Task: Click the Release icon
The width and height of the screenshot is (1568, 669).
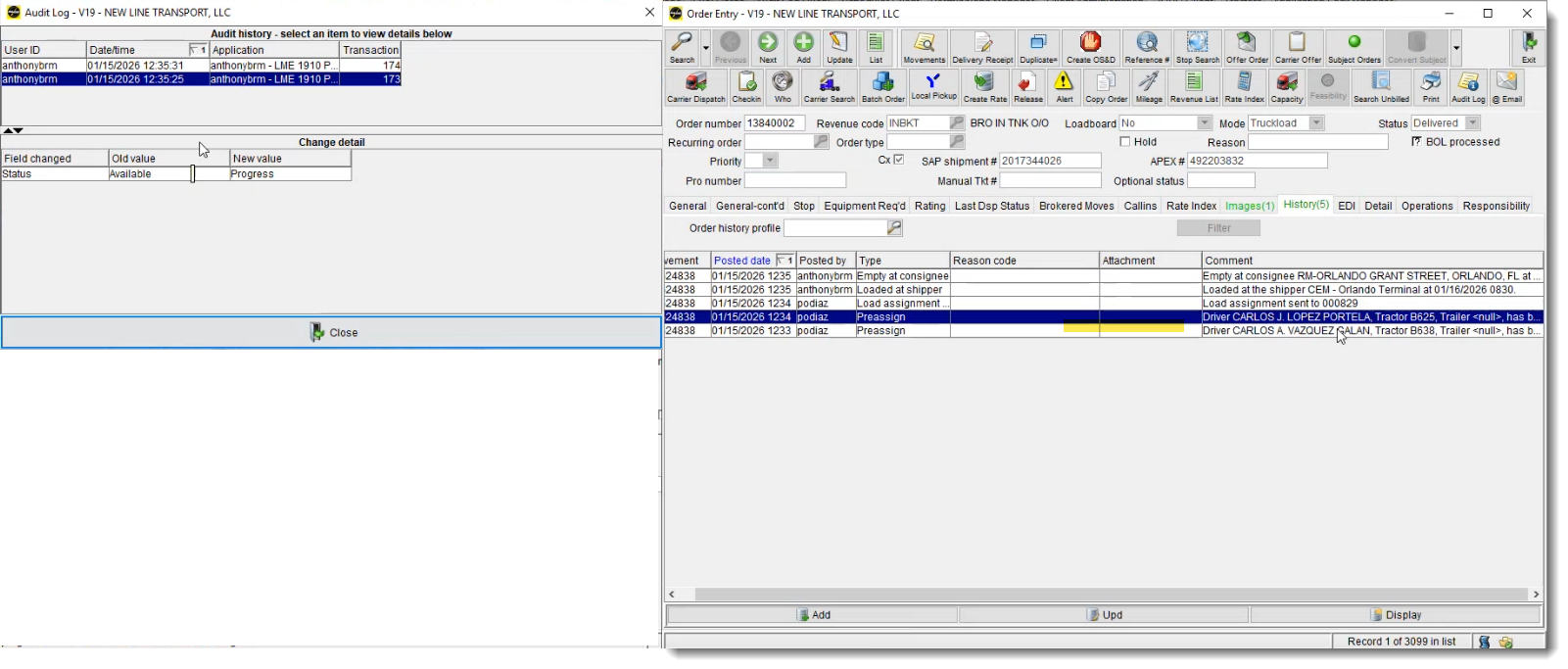Action: point(1027,86)
